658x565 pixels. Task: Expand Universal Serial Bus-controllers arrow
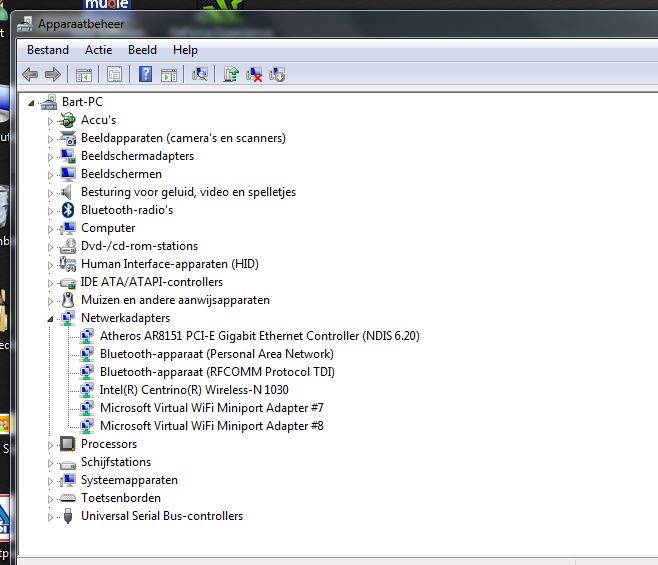coord(50,517)
